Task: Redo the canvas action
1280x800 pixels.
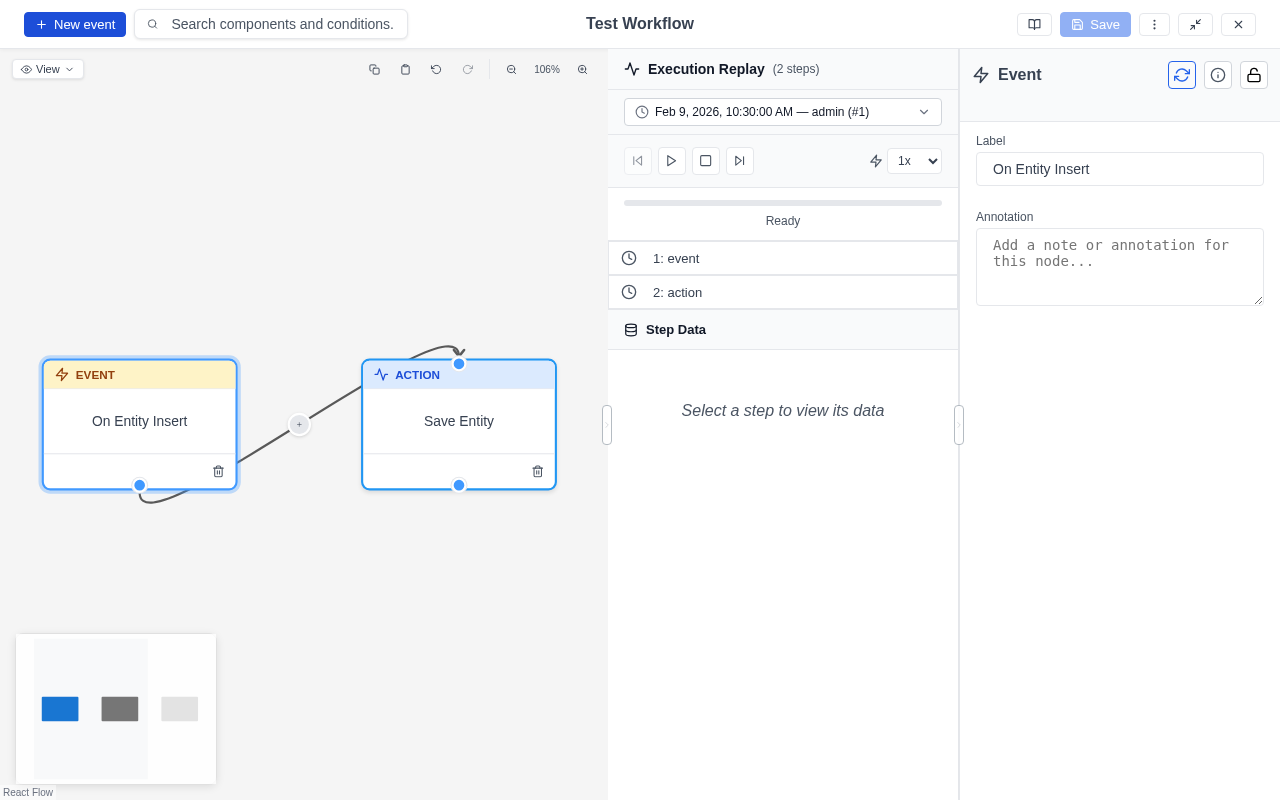Action: 468,69
